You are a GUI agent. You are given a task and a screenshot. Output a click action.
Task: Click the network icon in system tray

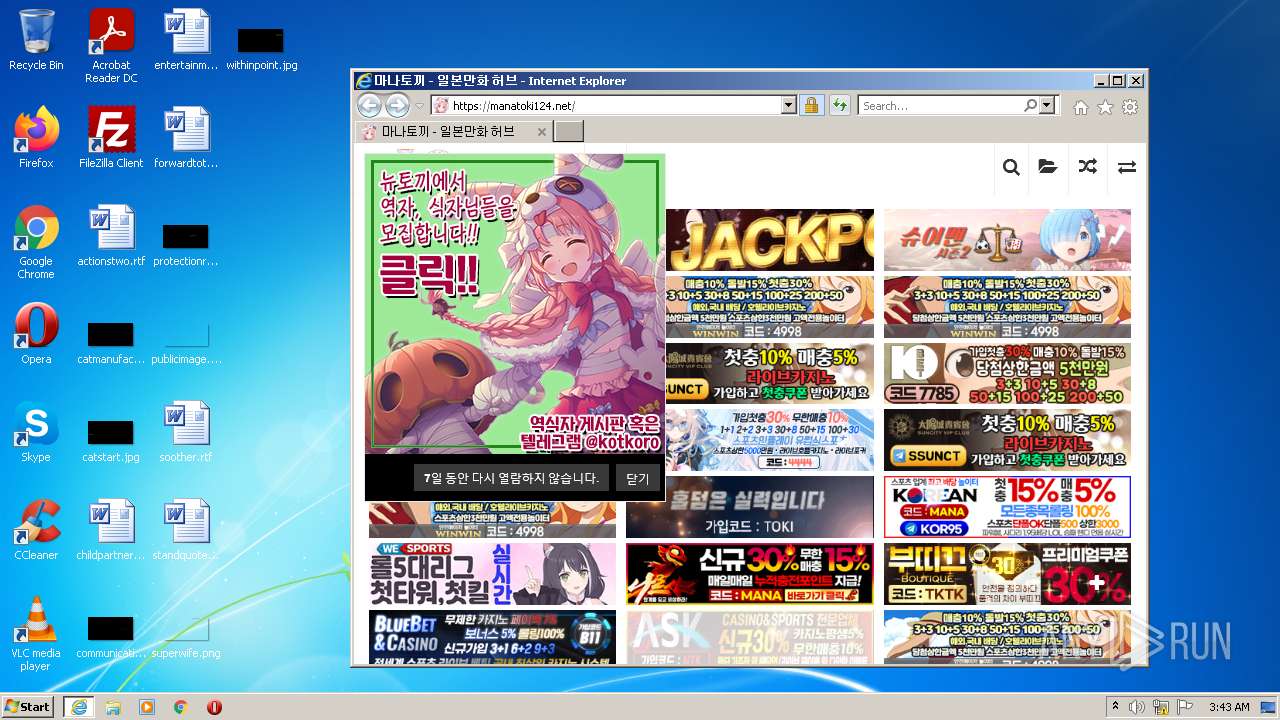coord(1161,707)
